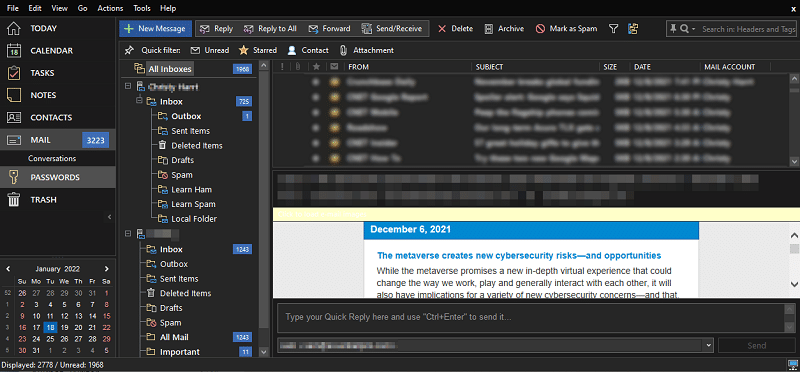This screenshot has height=372, width=800.
Task: Click Reply to All button
Action: click(x=270, y=29)
